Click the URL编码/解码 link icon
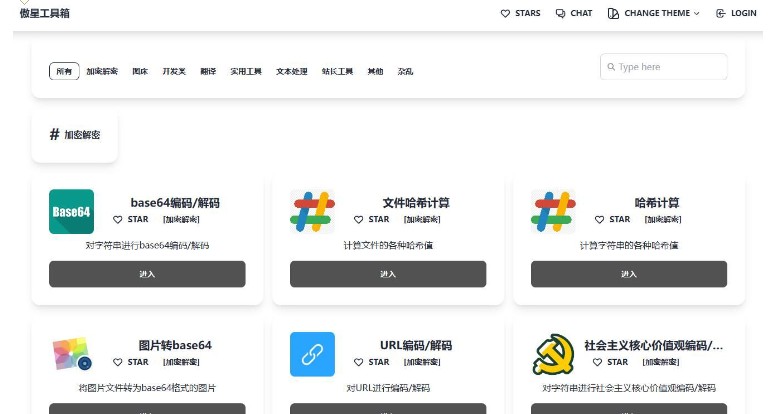777x414 pixels. point(312,354)
